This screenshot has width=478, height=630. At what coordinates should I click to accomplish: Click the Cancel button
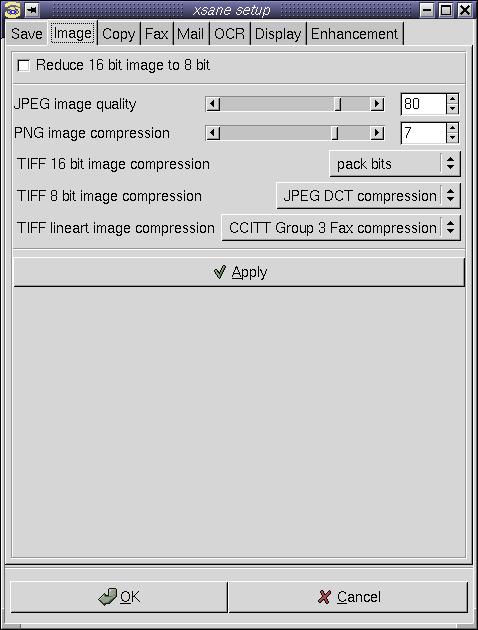coord(348,597)
